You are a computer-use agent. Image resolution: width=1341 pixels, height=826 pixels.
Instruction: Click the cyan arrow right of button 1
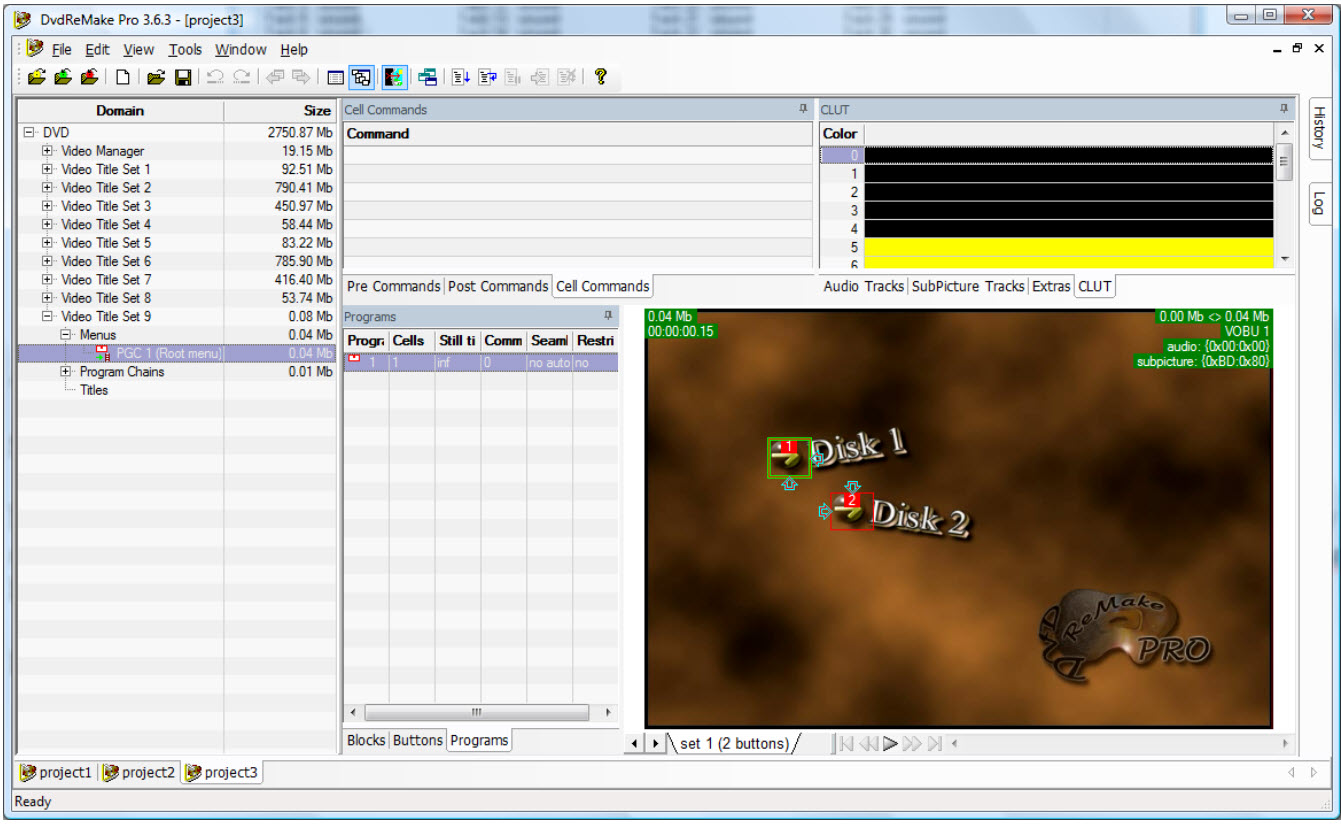click(817, 458)
